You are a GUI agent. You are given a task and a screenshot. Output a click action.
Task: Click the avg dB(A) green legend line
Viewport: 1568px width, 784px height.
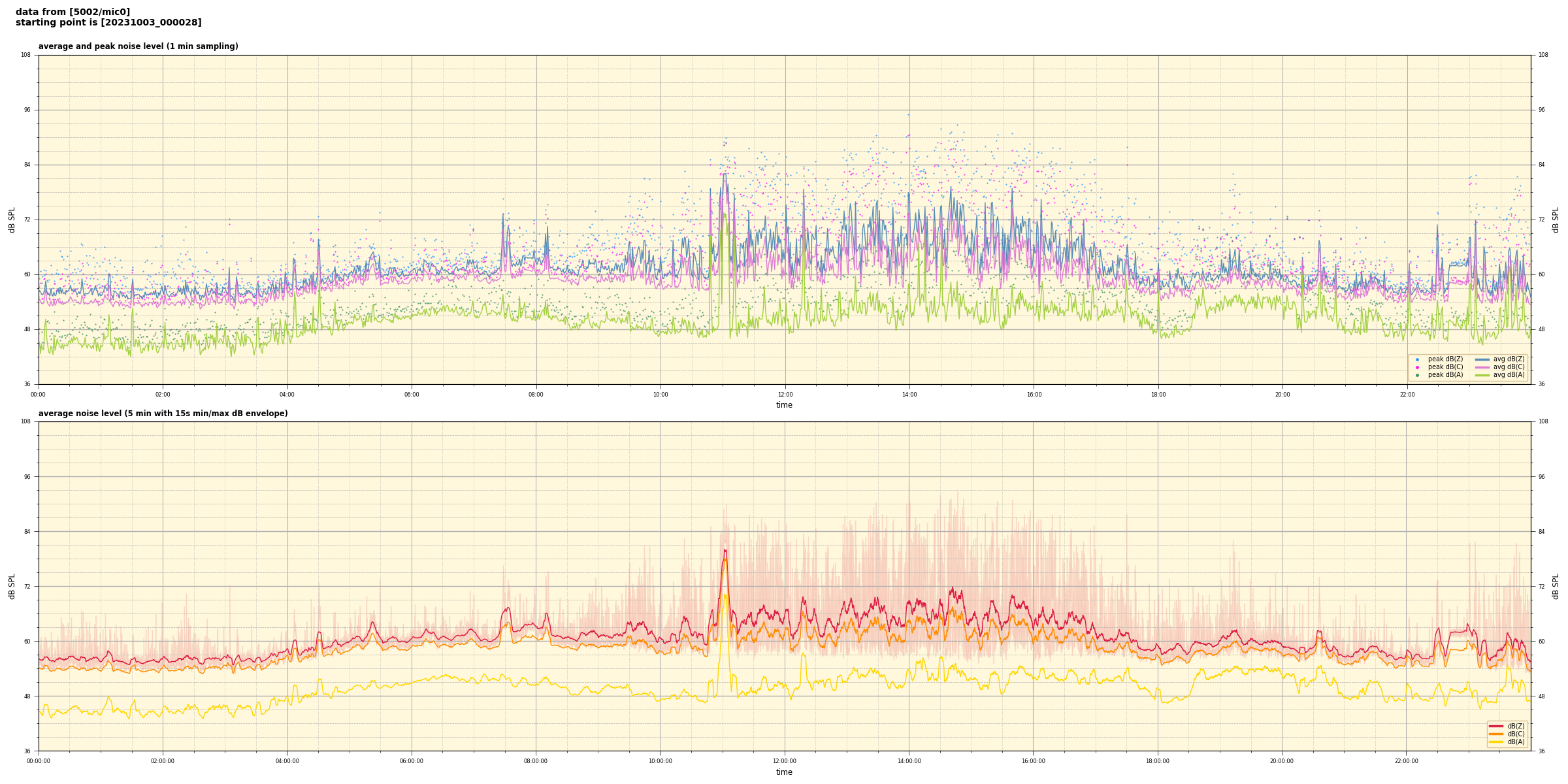click(1482, 375)
